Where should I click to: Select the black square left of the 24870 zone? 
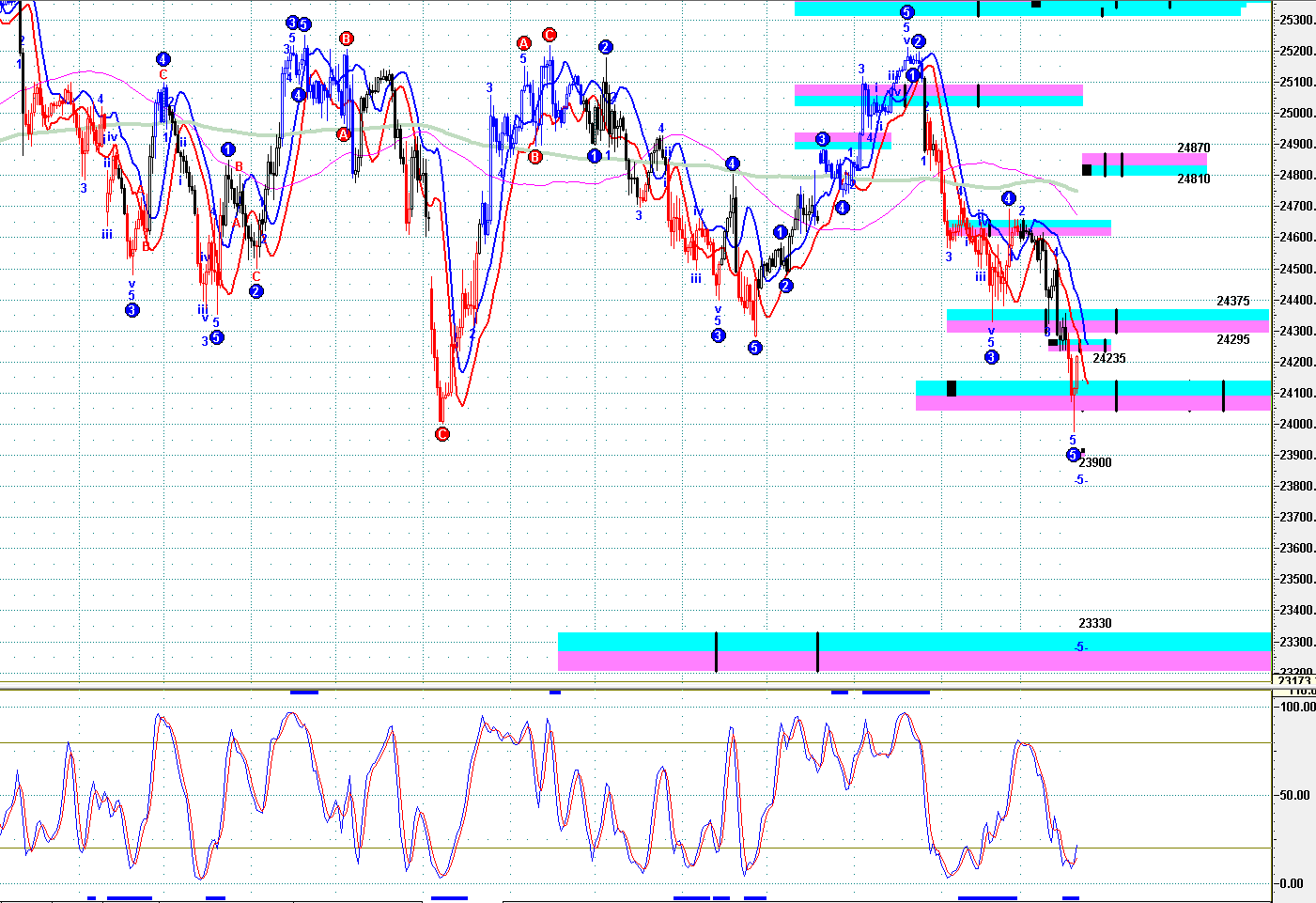(x=1087, y=170)
